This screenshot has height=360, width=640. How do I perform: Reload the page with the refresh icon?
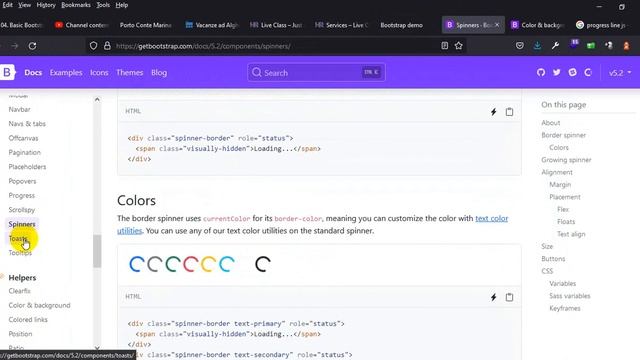click(x=32, y=46)
